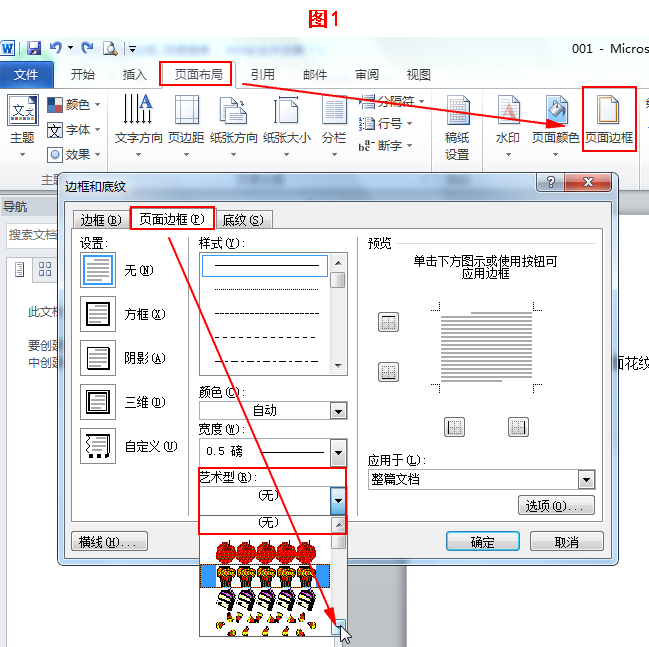Click the 纸张方向 orientation icon
The width and height of the screenshot is (649, 647).
pos(233,110)
